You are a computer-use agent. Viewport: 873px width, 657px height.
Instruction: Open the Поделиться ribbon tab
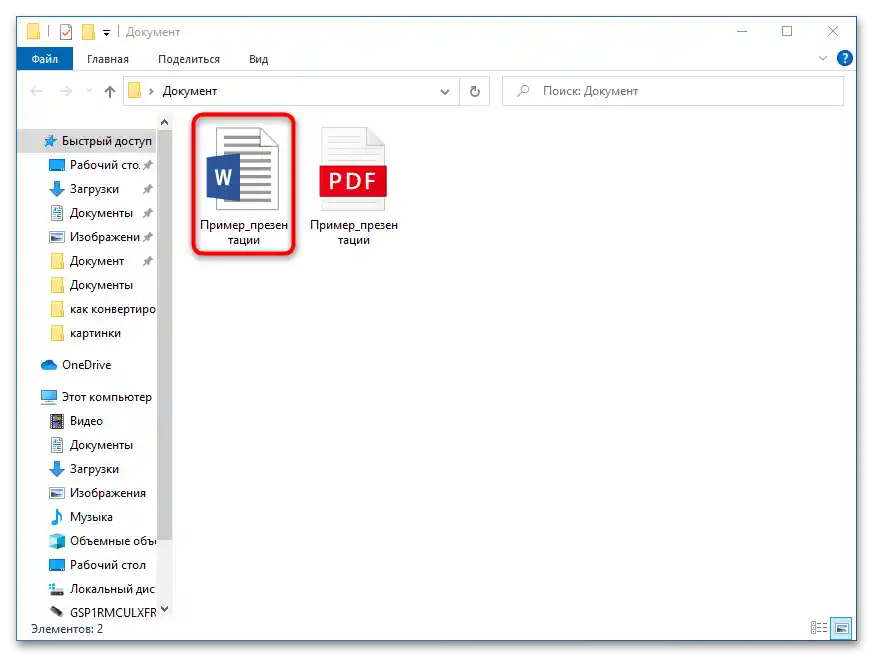189,59
